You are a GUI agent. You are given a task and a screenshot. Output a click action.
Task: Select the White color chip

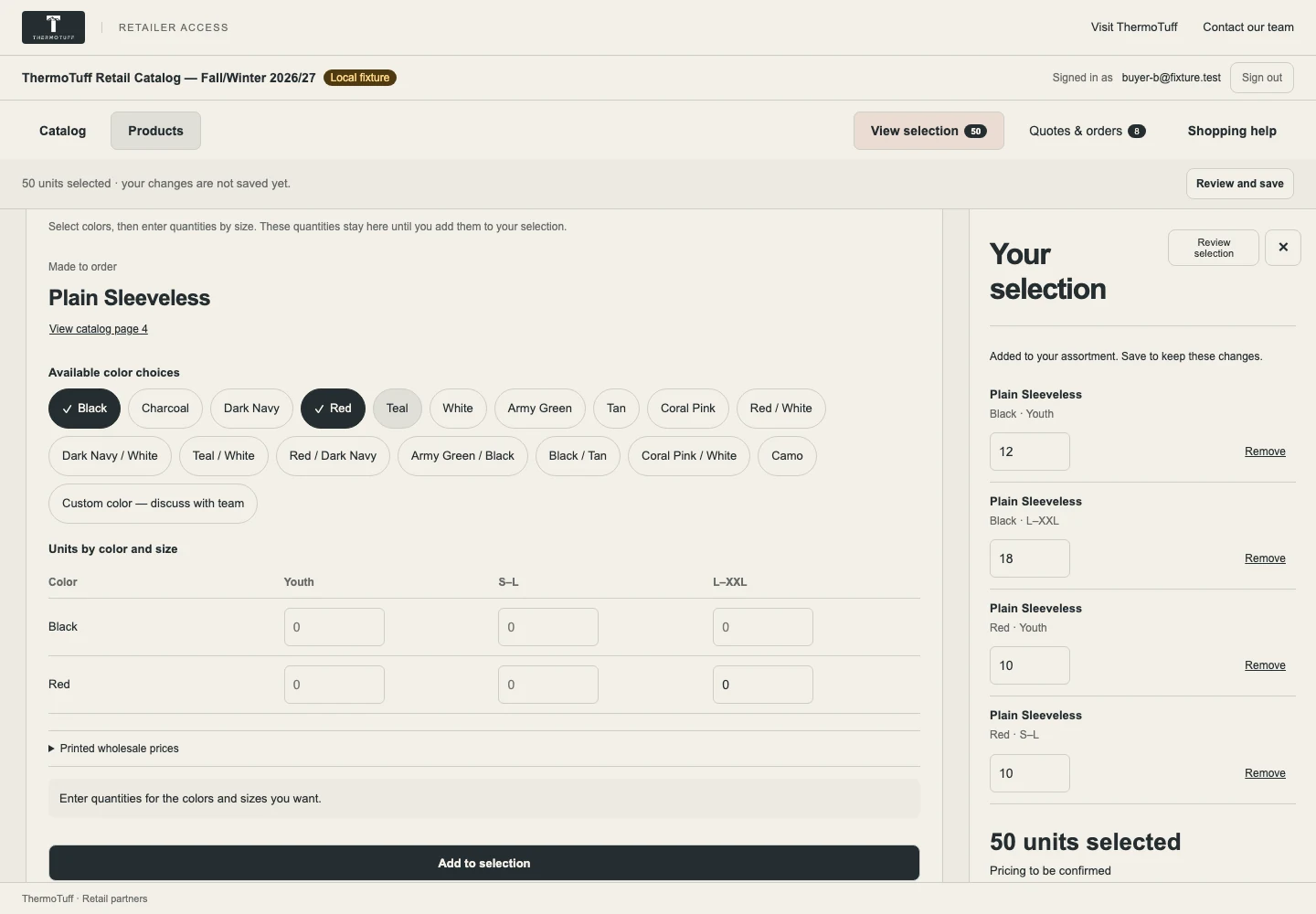[458, 409]
